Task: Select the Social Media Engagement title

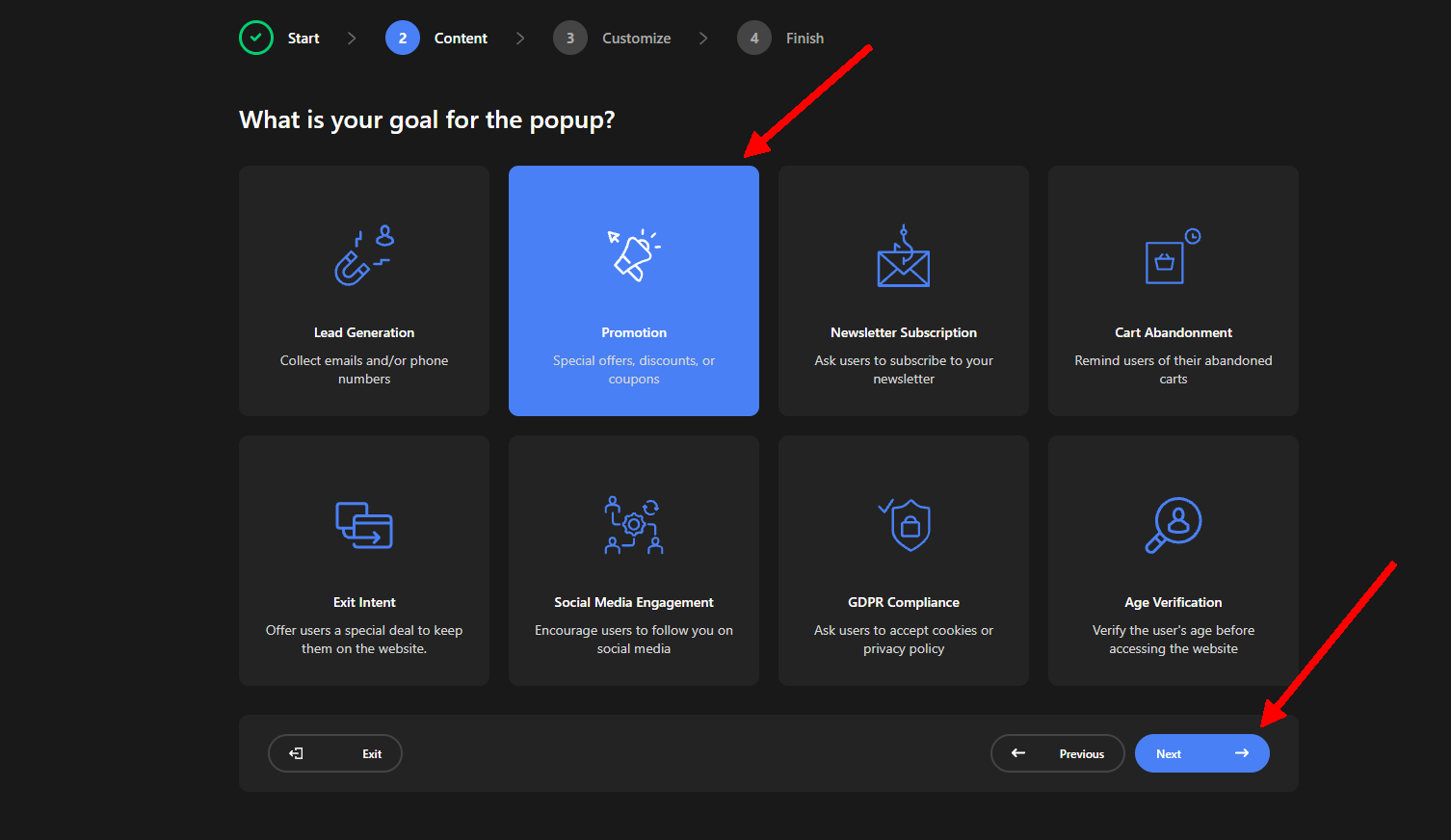Action: (x=634, y=602)
